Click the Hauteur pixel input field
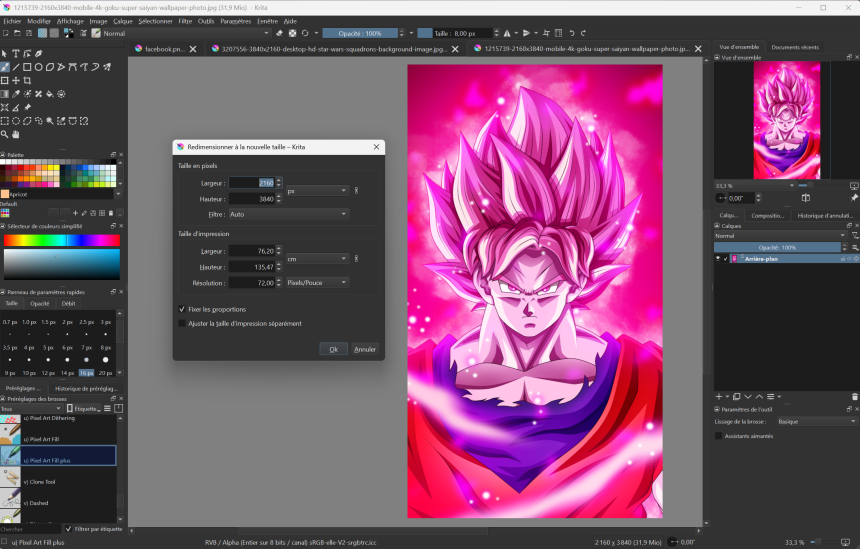The height and width of the screenshot is (549, 860). [252, 199]
